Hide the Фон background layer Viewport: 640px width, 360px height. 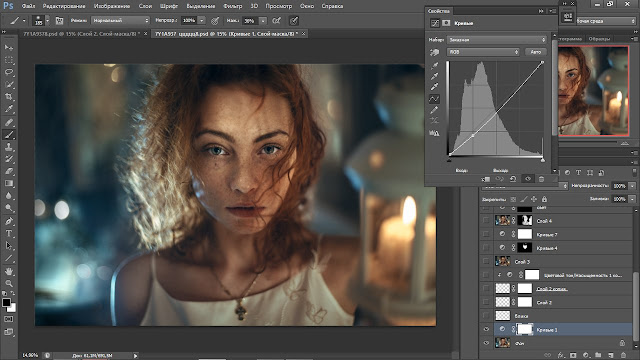[486, 343]
